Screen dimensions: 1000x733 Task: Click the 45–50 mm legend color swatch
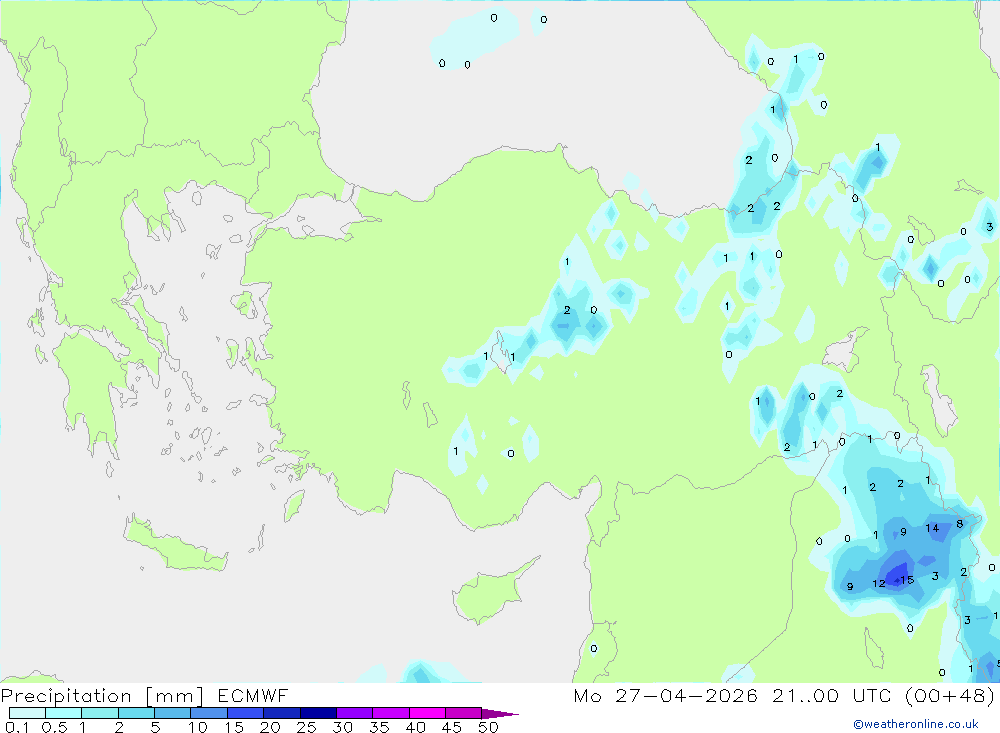(x=464, y=713)
